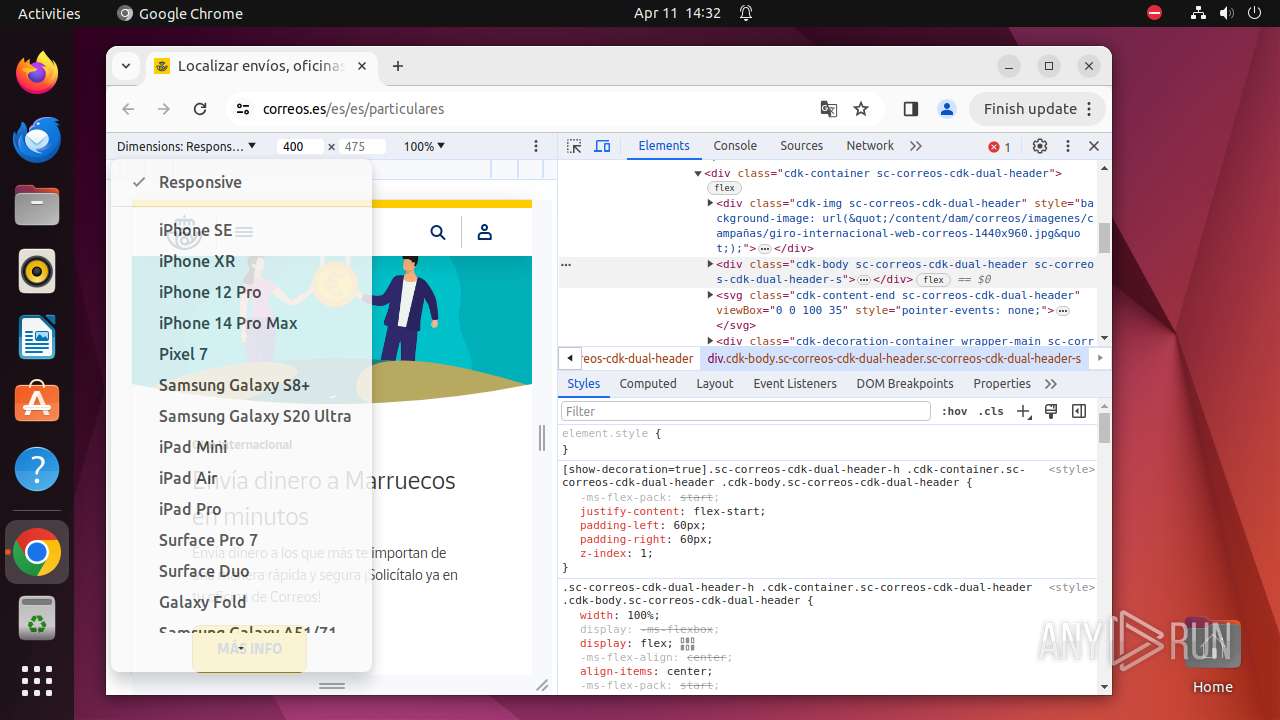Expand the cdk-decoration-container div node
The width and height of the screenshot is (1280, 720).
click(710, 341)
